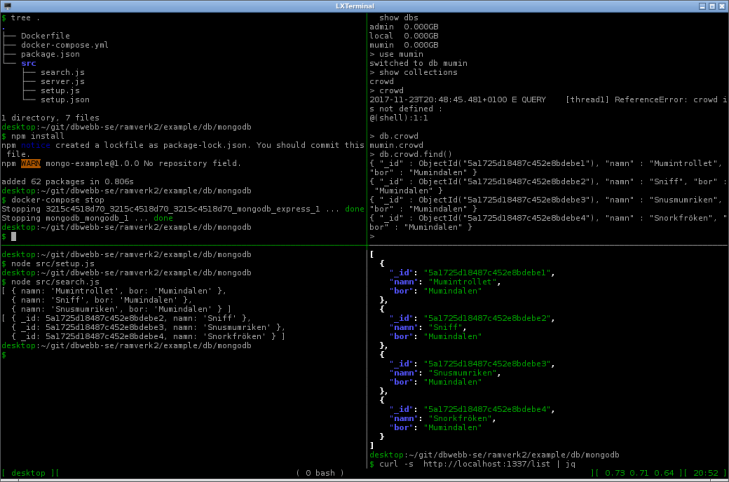
Task: Click '"namn": "Mumintrollet"' in the jq JSON output
Action: click(x=445, y=282)
